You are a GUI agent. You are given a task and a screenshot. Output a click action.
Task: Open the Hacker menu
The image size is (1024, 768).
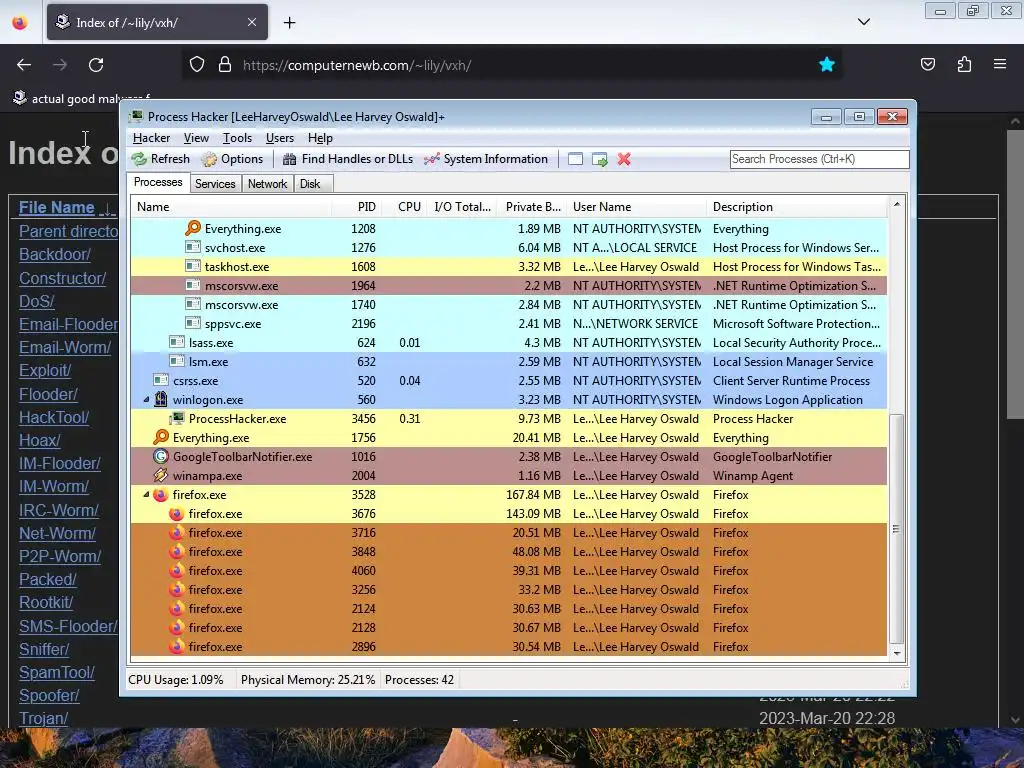click(151, 138)
